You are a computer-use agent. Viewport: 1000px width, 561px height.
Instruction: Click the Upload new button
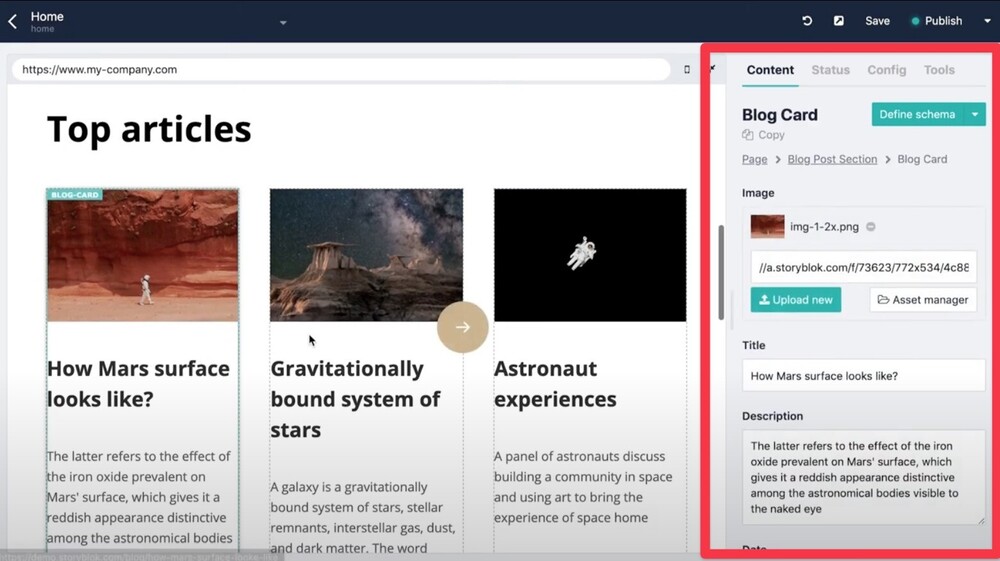click(796, 300)
